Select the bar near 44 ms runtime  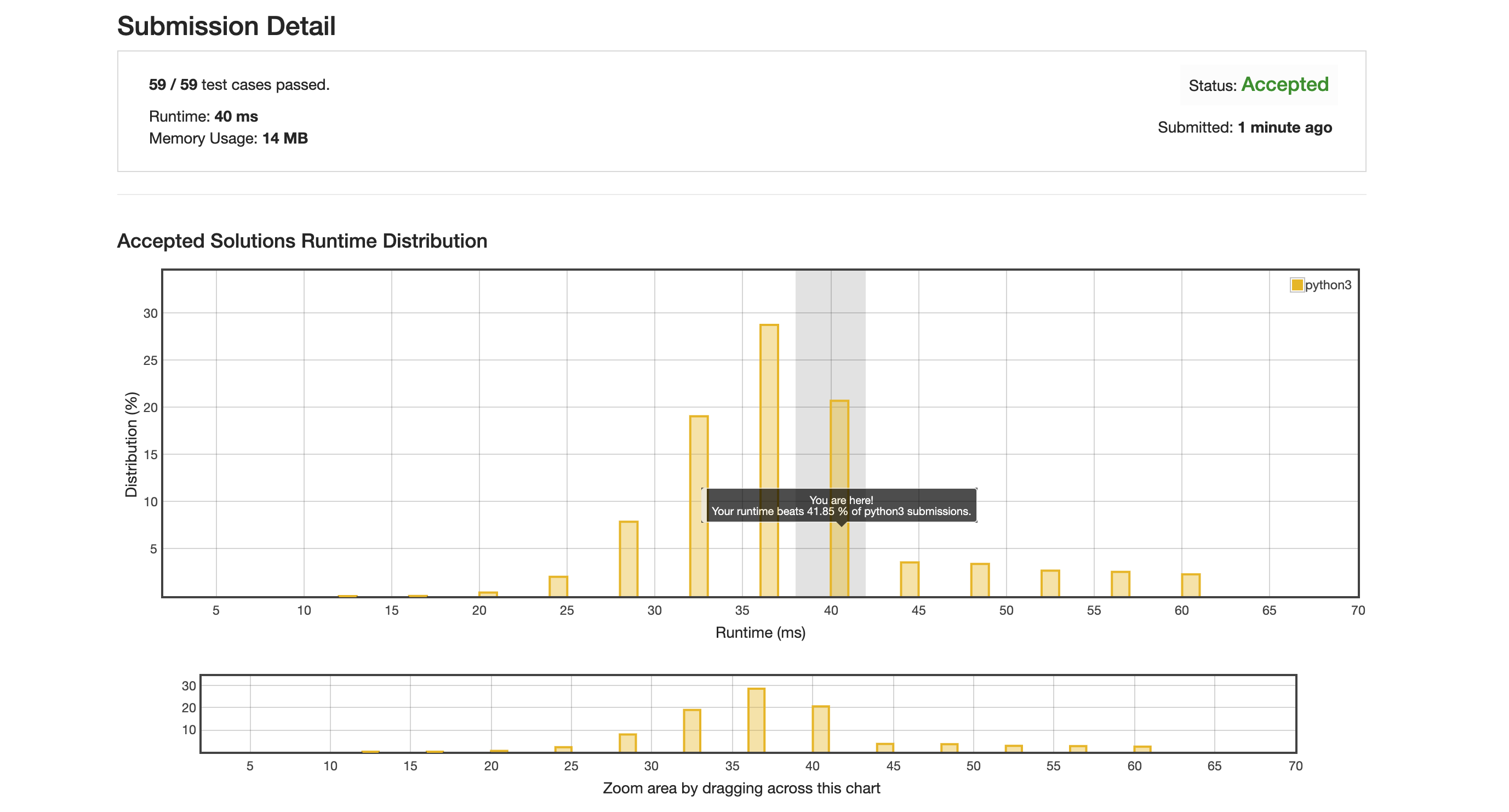909,579
